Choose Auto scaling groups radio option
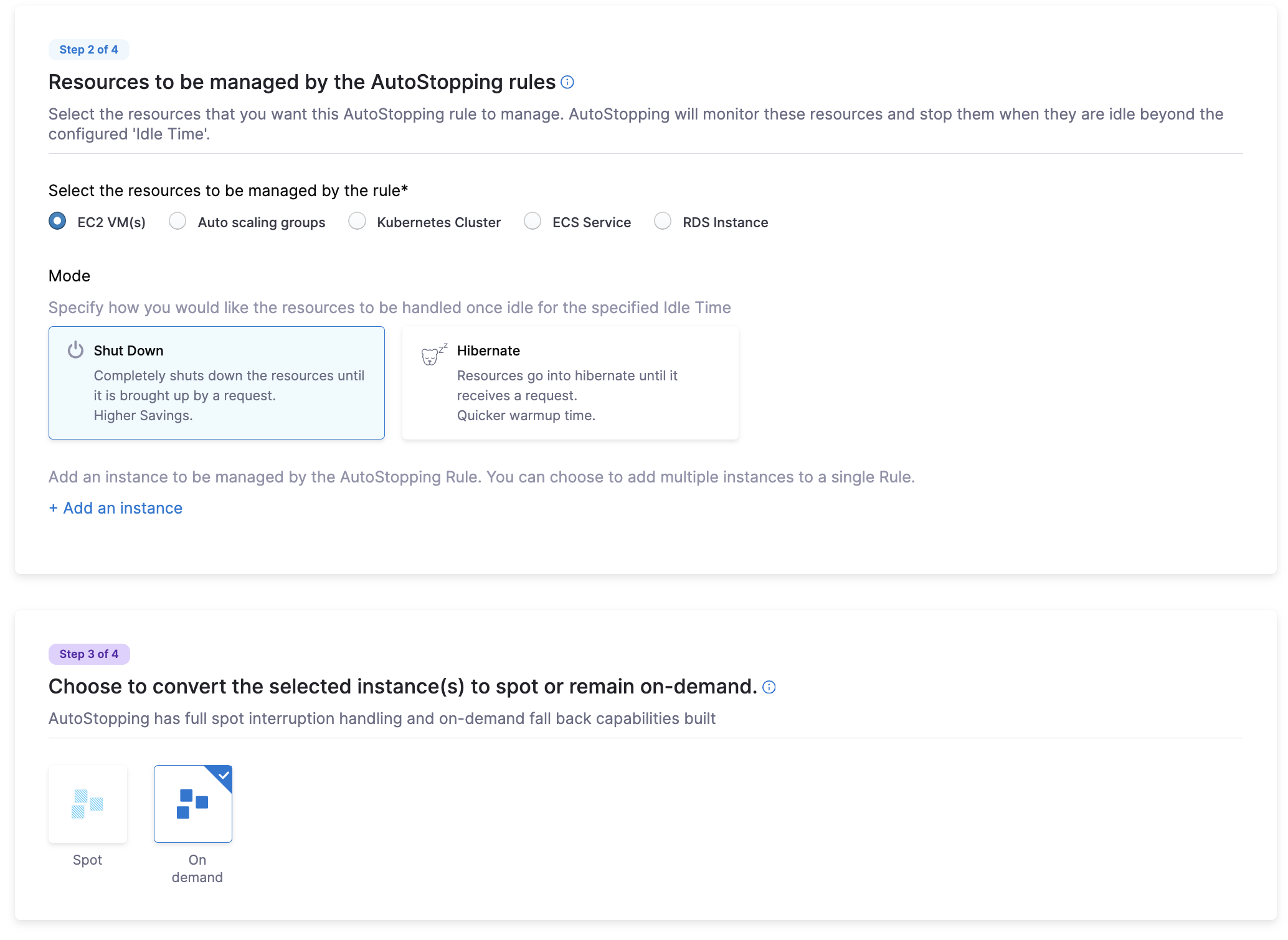The width and height of the screenshot is (1288, 940). tap(178, 221)
